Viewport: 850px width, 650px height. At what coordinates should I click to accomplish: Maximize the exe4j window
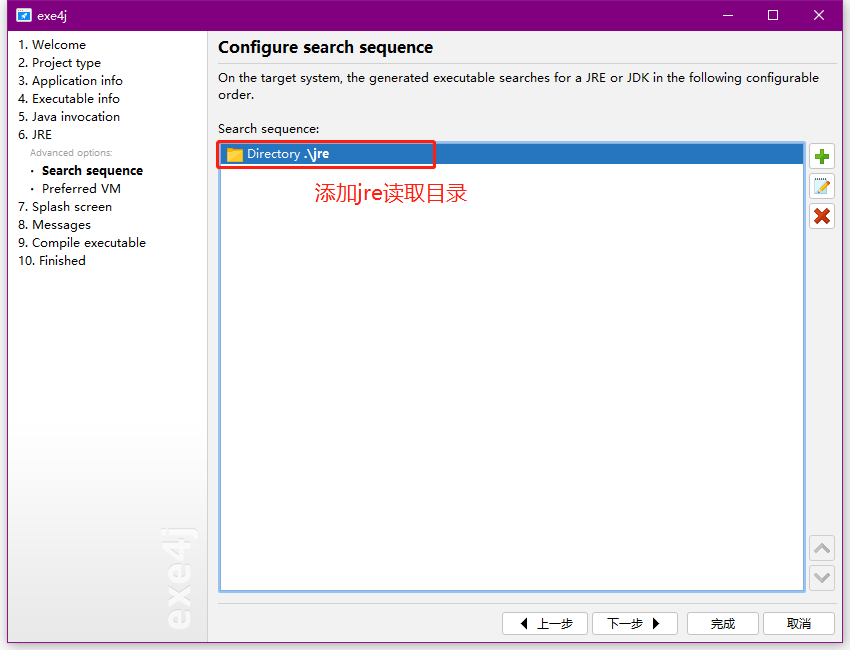tap(773, 15)
